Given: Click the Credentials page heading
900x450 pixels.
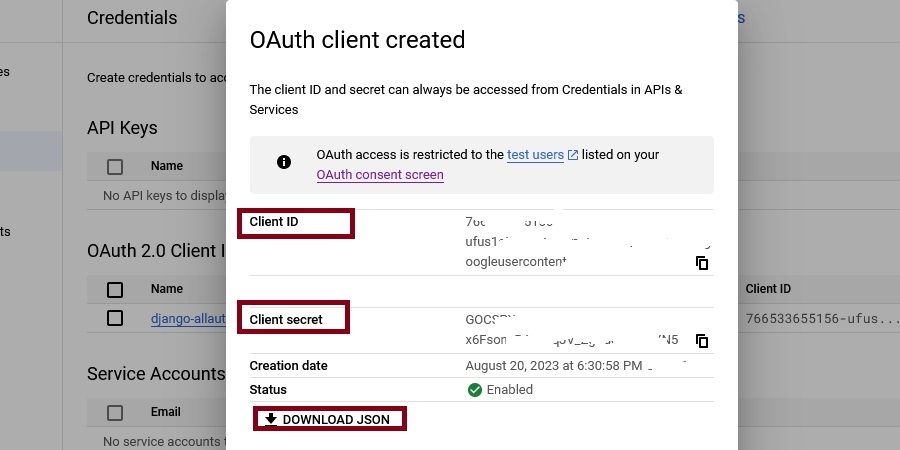Looking at the screenshot, I should [x=132, y=18].
